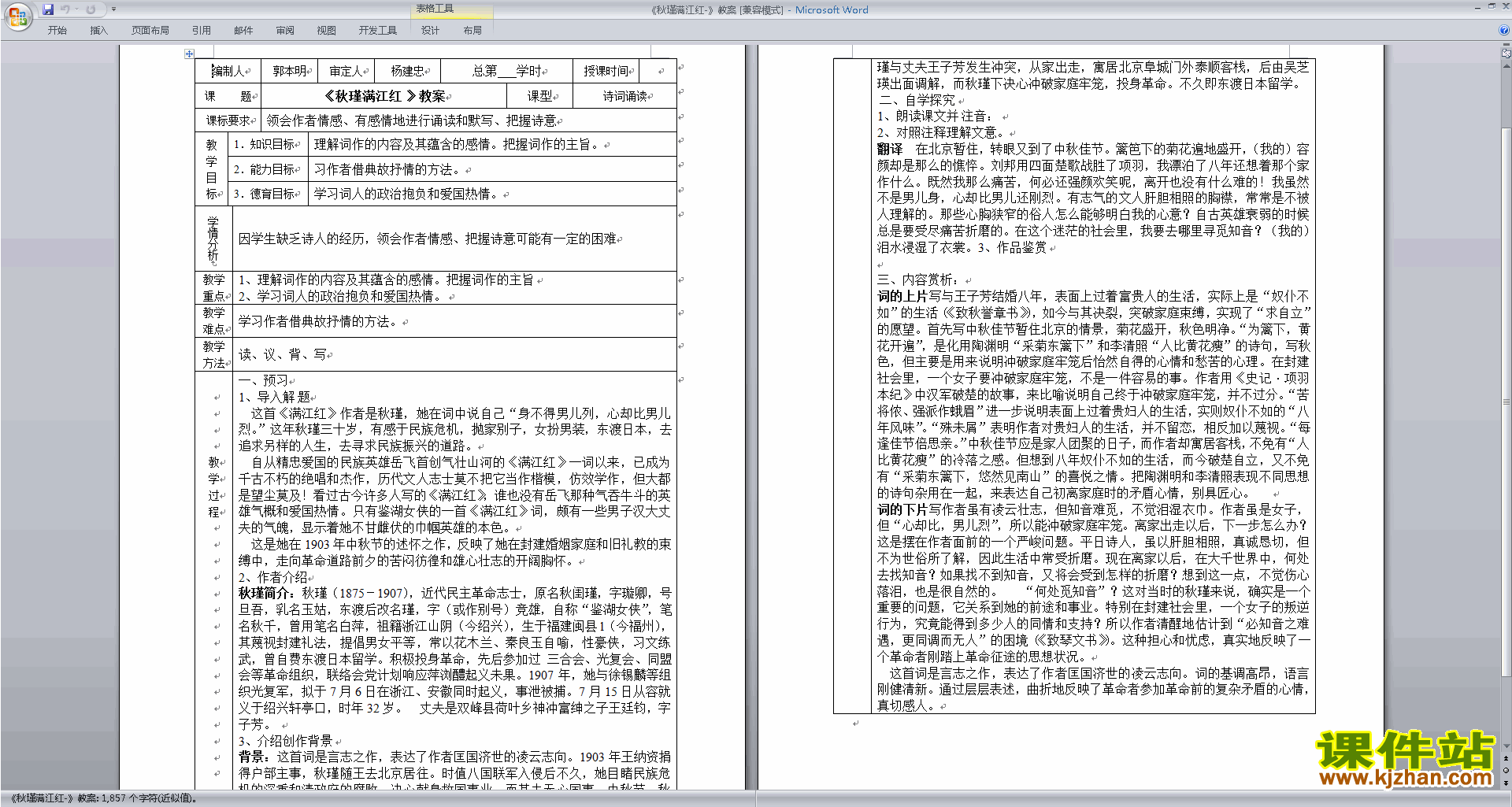The image size is (1512, 807).
Task: Click the 教学难点 label cell
Action: coord(214,321)
